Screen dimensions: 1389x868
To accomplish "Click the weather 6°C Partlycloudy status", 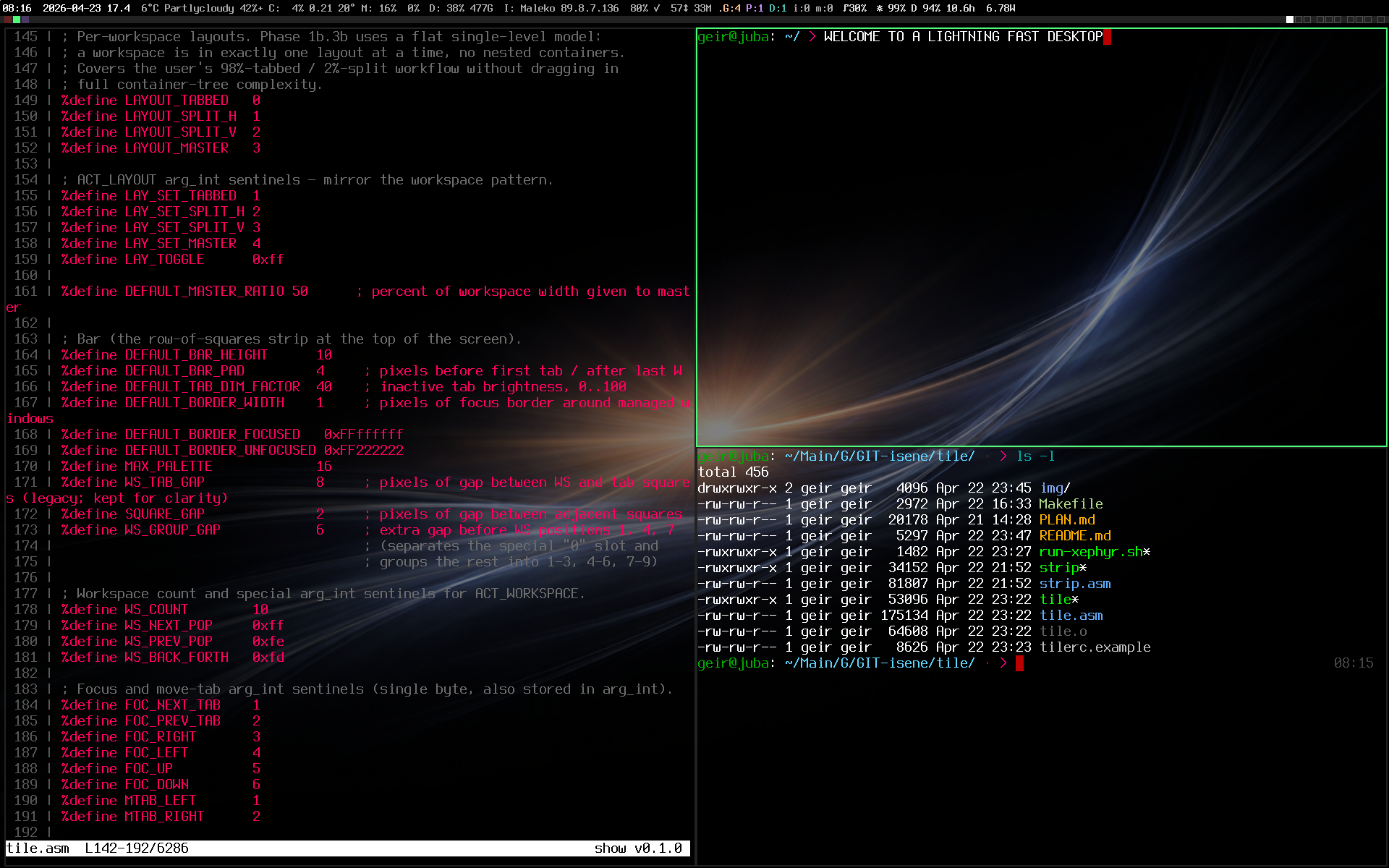I will [x=188, y=8].
